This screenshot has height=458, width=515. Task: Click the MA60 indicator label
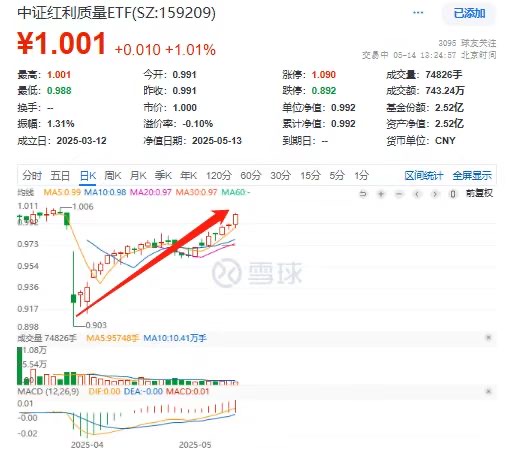(236, 192)
